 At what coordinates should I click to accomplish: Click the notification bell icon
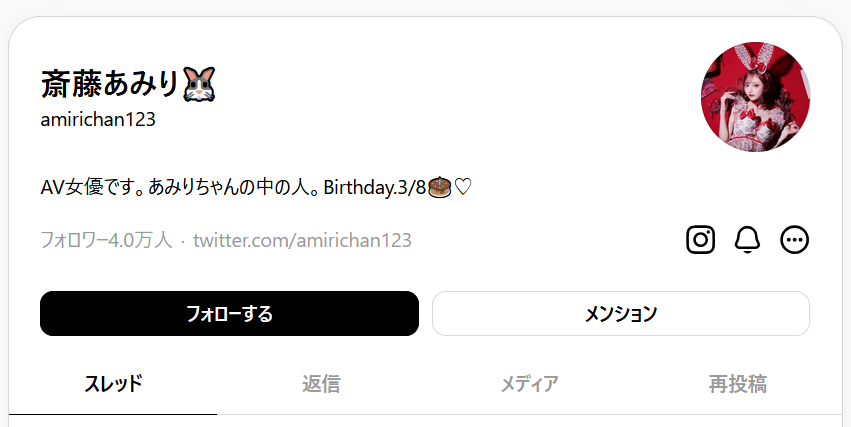[x=747, y=240]
